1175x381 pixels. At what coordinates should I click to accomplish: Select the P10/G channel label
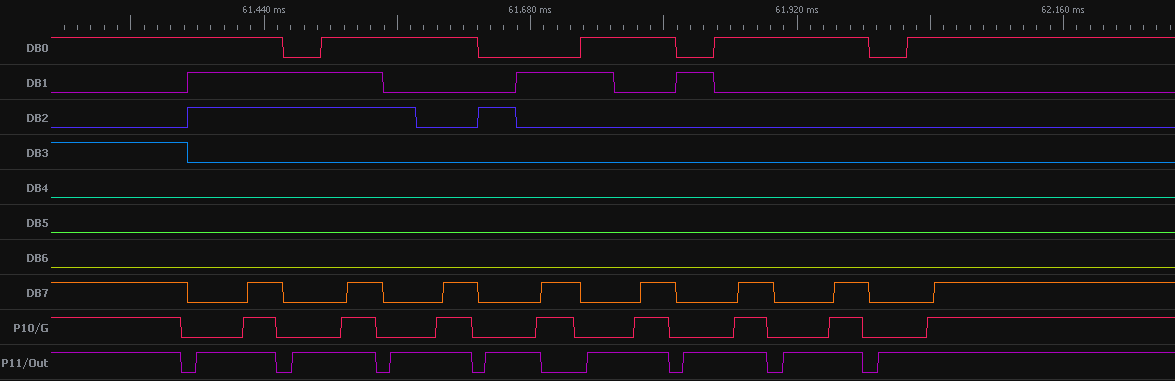click(31, 328)
